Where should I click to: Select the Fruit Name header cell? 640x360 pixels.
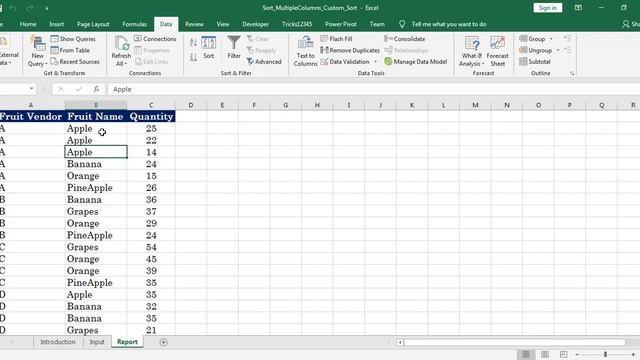point(96,116)
